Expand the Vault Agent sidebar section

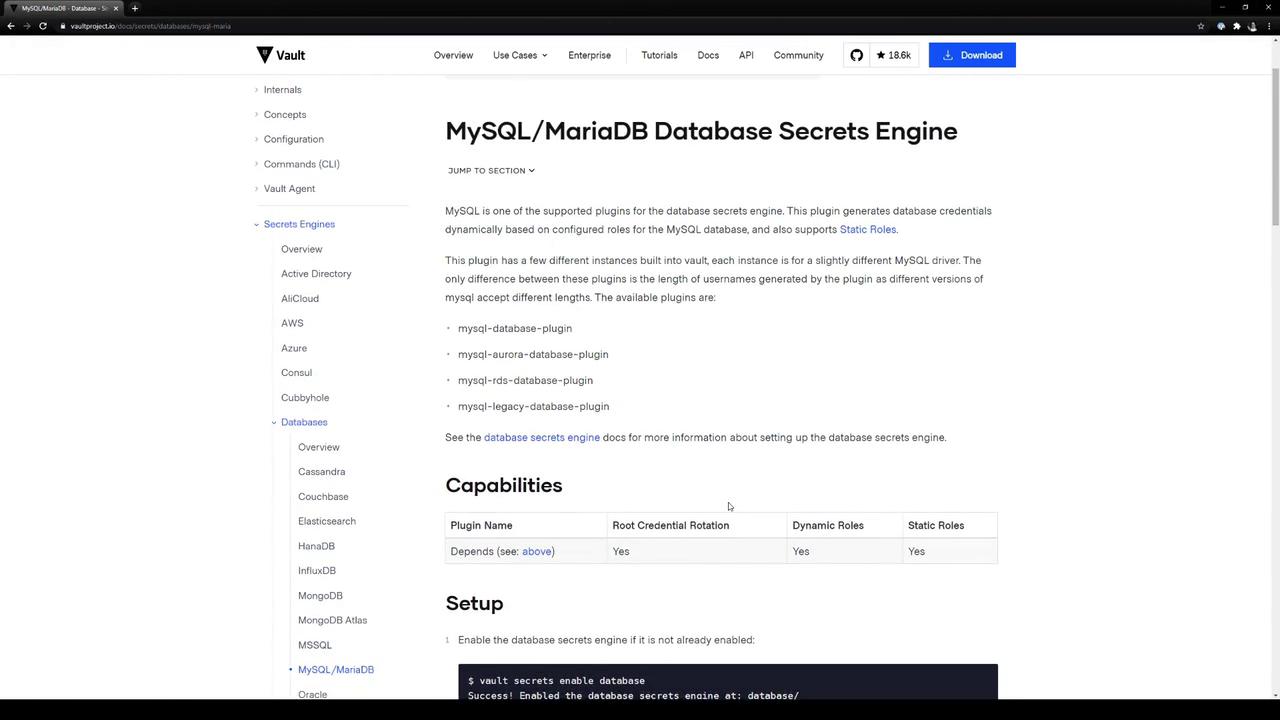(289, 189)
